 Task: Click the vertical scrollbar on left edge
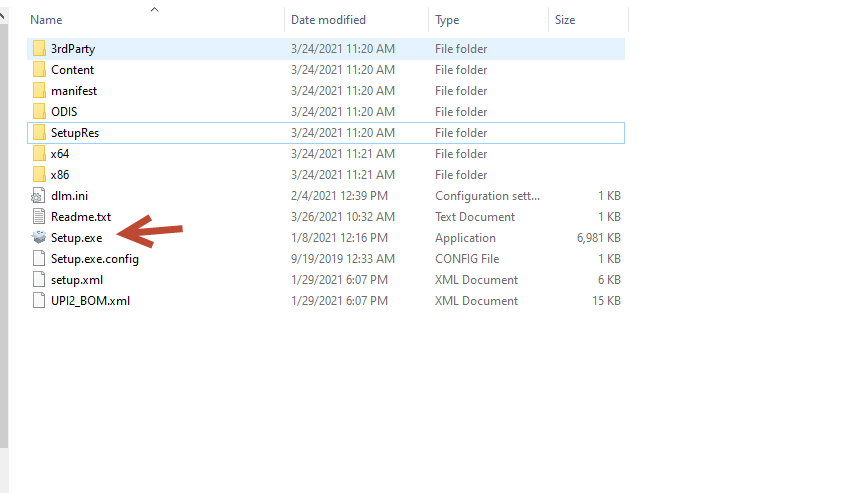[x=4, y=200]
